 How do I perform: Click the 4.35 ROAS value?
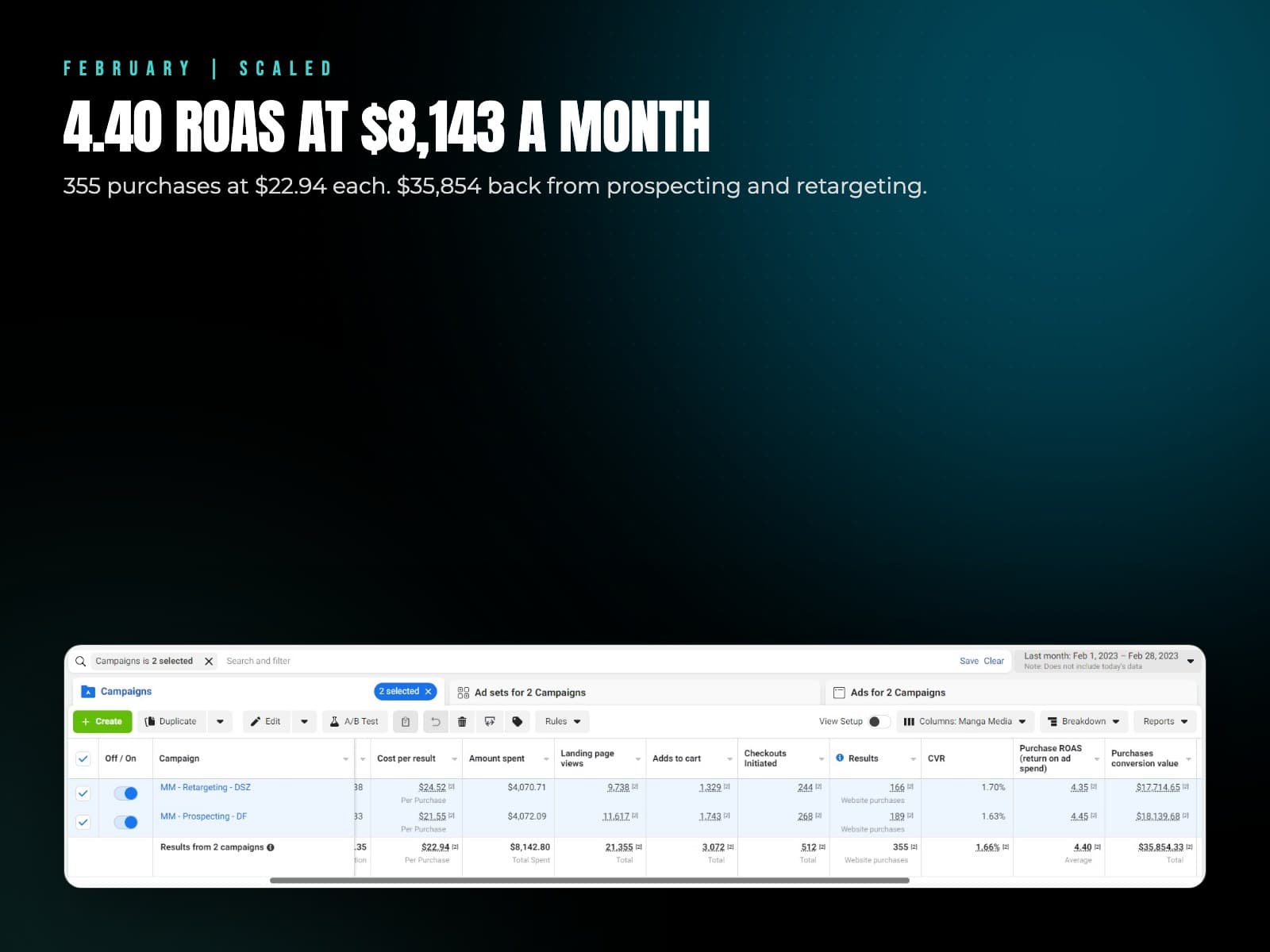(x=1079, y=787)
